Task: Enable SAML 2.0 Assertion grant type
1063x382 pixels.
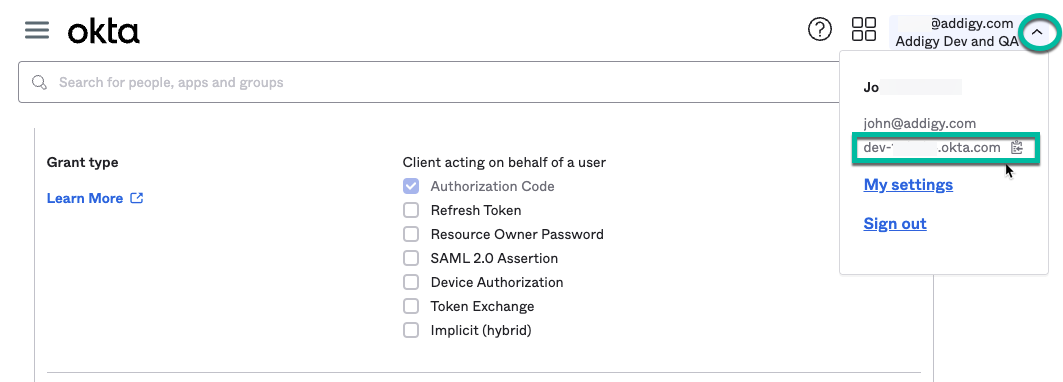Action: tap(411, 258)
